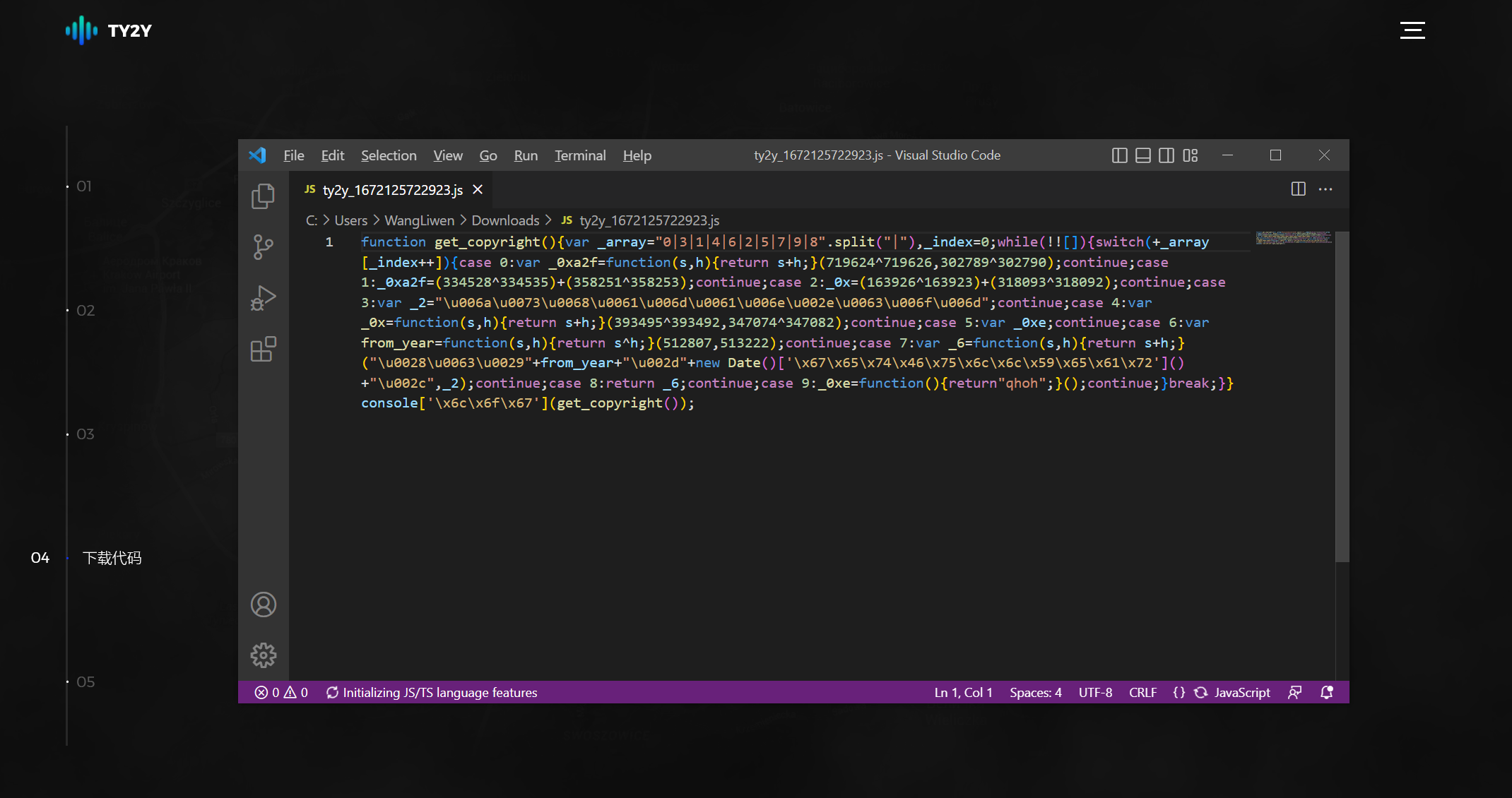Toggle the primary side bar layout button
This screenshot has height=798, width=1512.
1119,155
